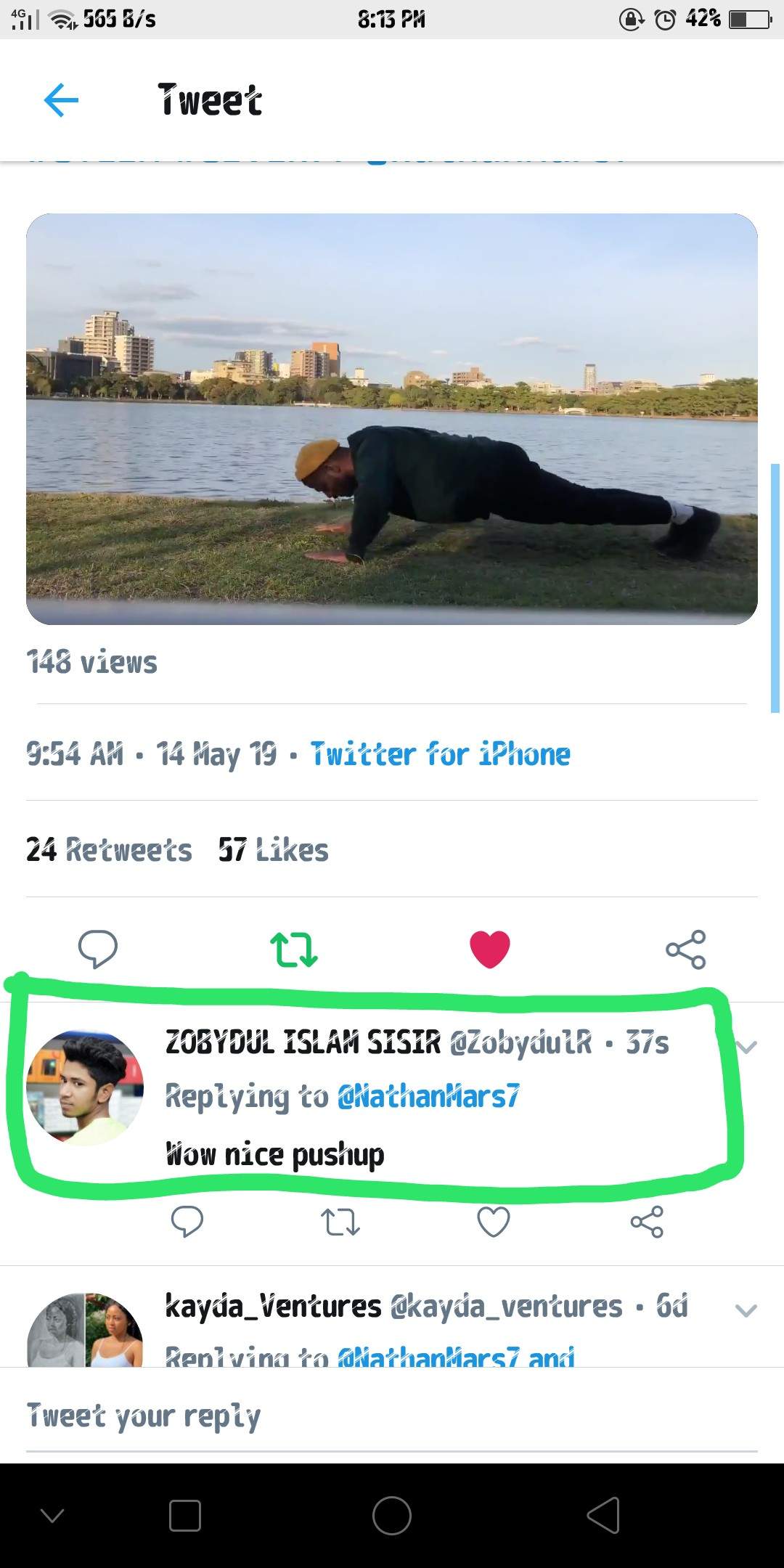Image resolution: width=784 pixels, height=1568 pixels.
Task: Tap the back arrow in the Tweet header
Action: [x=61, y=99]
